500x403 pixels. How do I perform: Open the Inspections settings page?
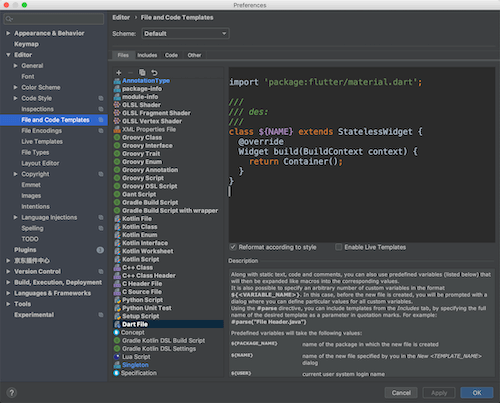point(37,109)
